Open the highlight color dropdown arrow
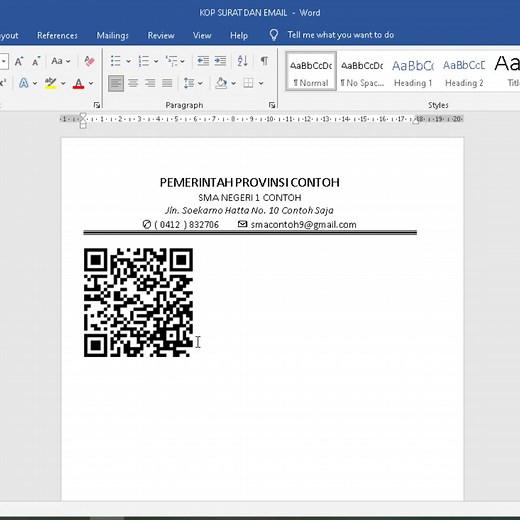This screenshot has height=520, width=520. (63, 83)
